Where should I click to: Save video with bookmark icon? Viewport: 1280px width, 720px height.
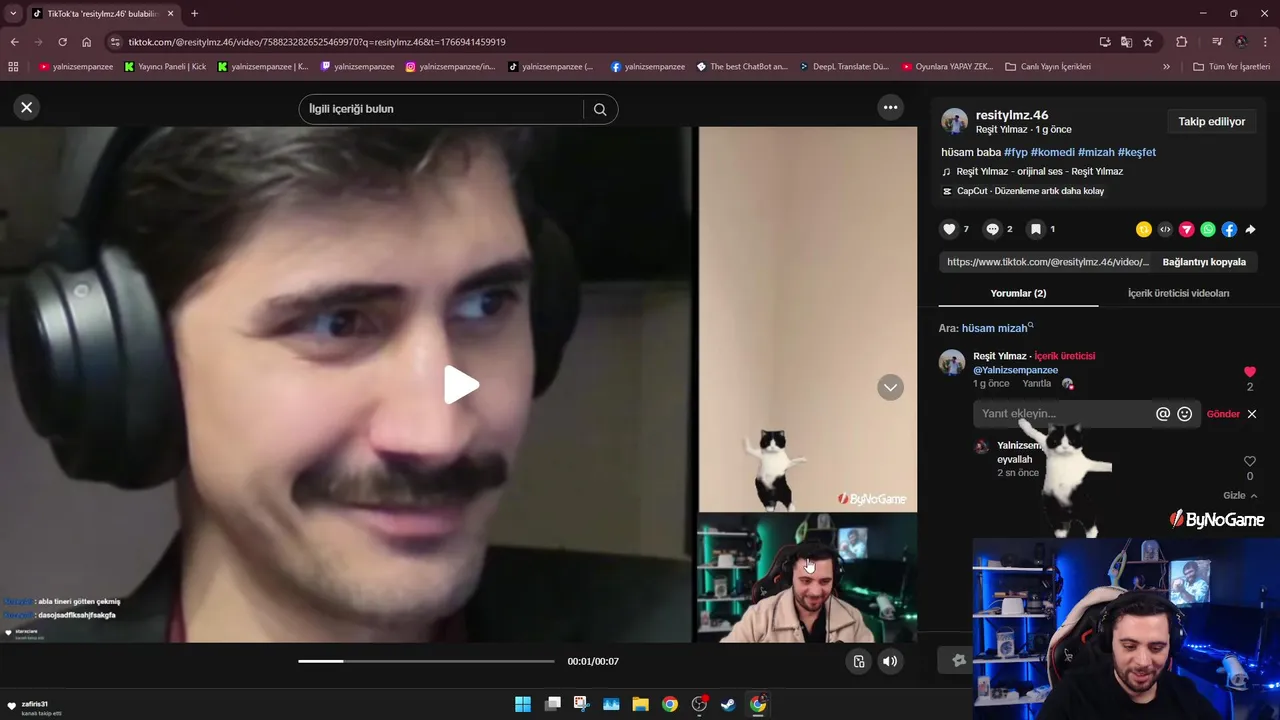coord(1036,229)
